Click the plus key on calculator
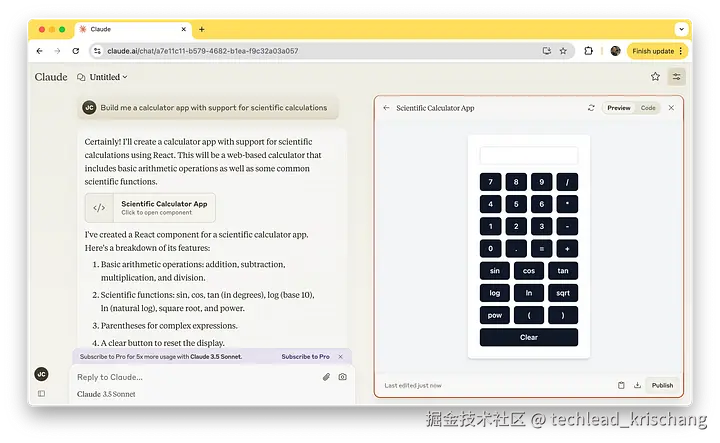Screen dimensions: 720x443 click(567, 249)
